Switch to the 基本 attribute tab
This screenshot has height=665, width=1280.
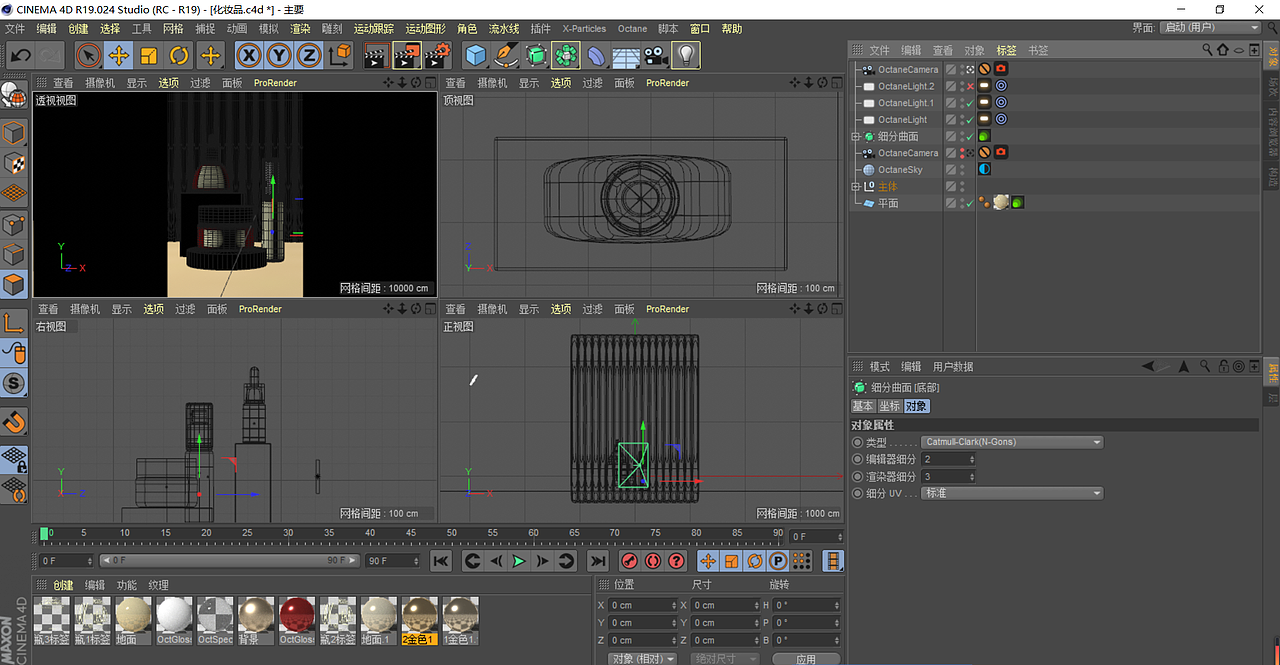pos(862,406)
